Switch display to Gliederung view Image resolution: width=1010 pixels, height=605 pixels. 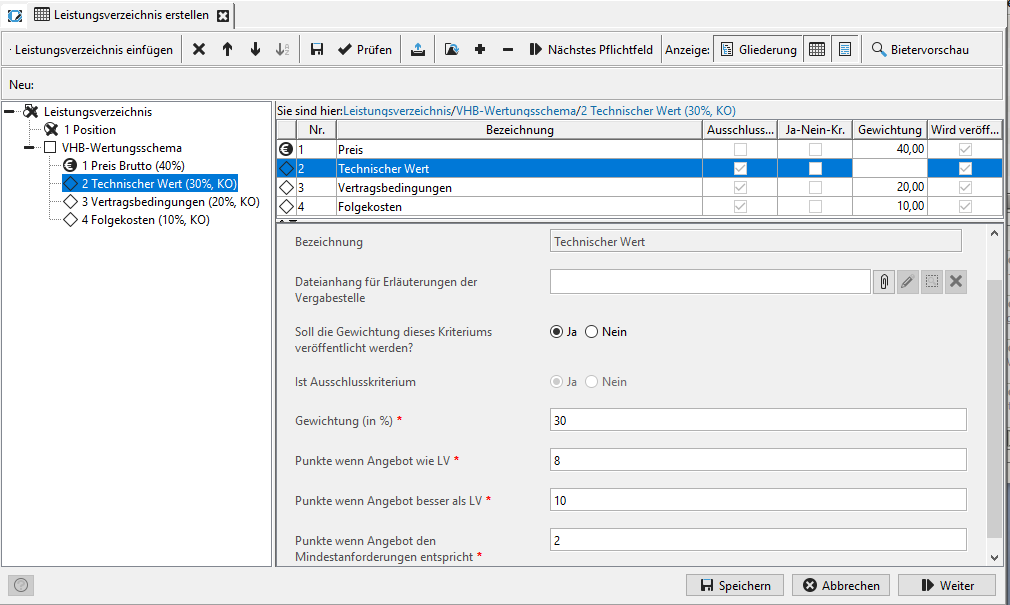tap(758, 49)
